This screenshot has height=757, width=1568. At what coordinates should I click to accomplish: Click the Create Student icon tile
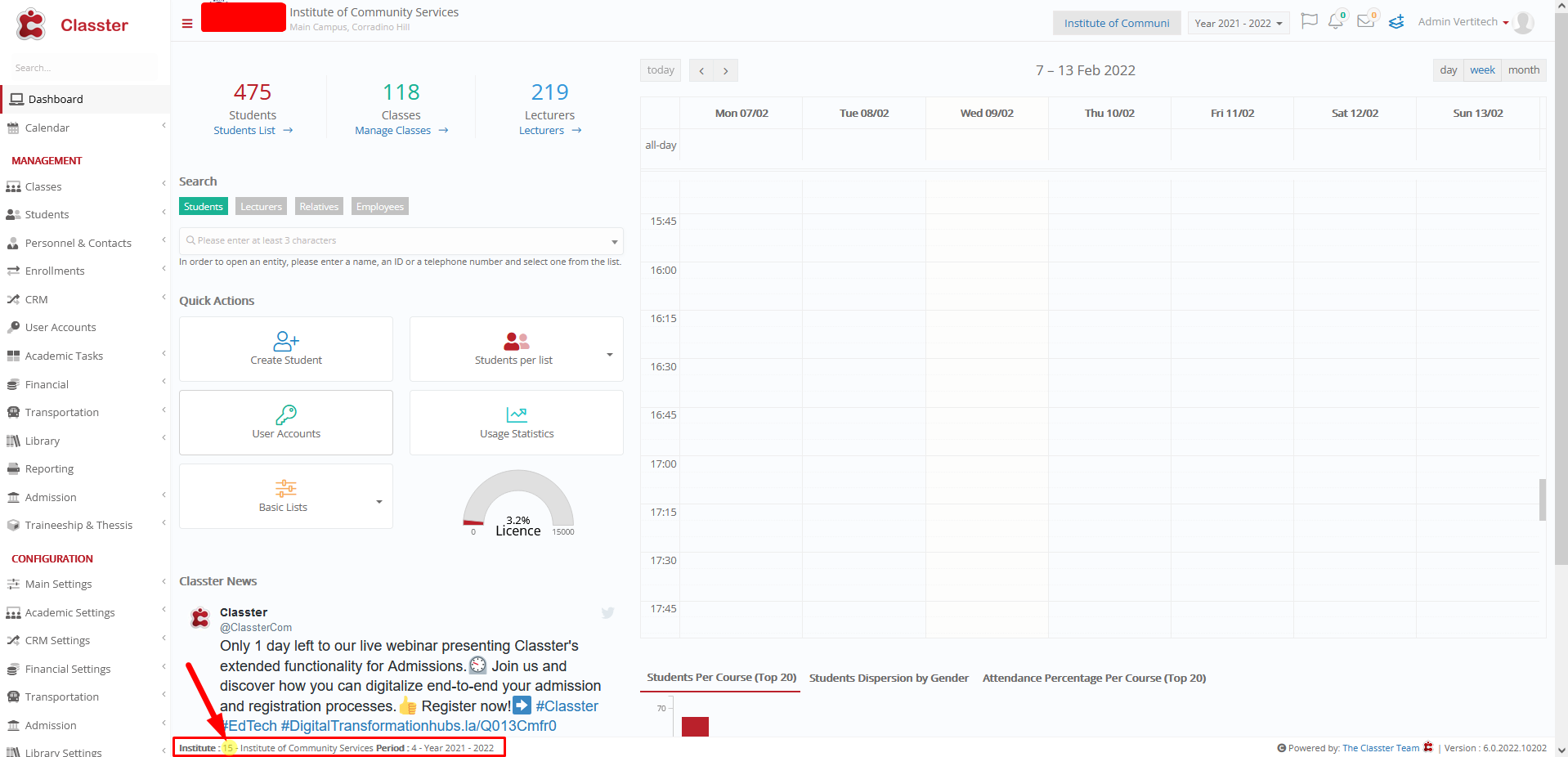point(286,349)
